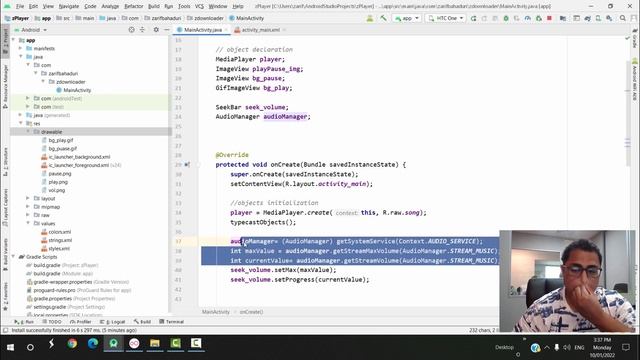
Task: Click the Run app toolbar icon
Action: click(473, 18)
